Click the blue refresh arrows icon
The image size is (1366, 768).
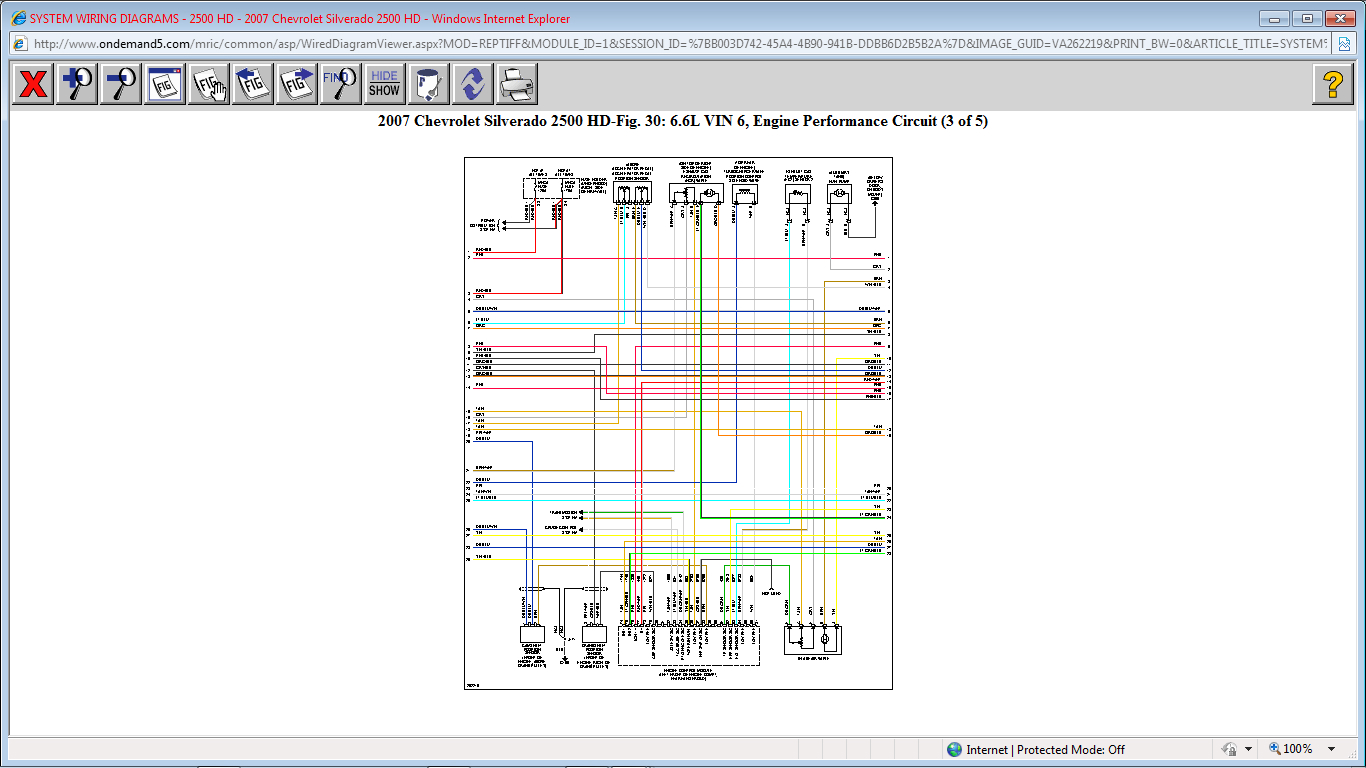coord(472,84)
